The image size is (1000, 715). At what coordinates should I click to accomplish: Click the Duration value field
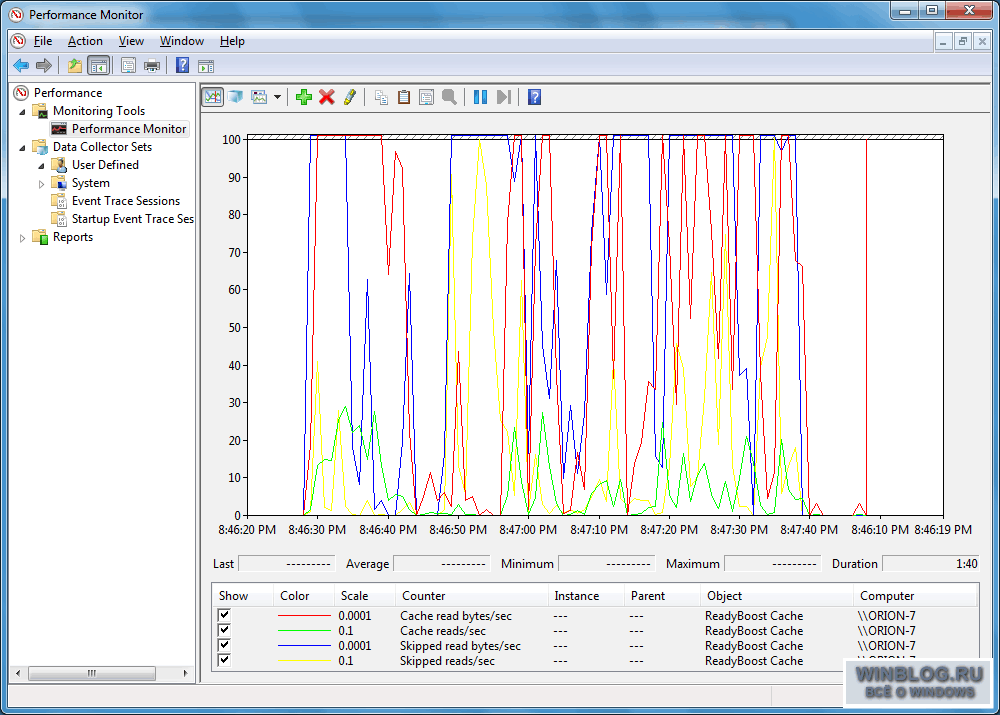[930, 564]
